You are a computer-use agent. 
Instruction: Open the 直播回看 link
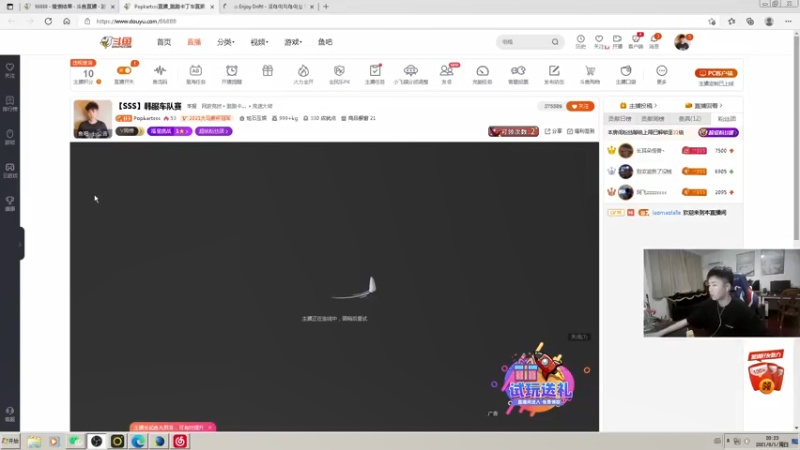coord(704,106)
